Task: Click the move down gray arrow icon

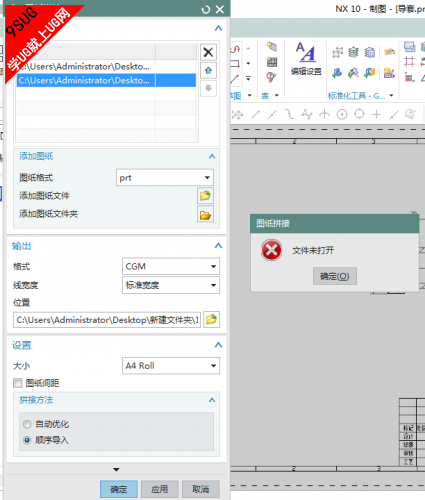Action: 208,88
